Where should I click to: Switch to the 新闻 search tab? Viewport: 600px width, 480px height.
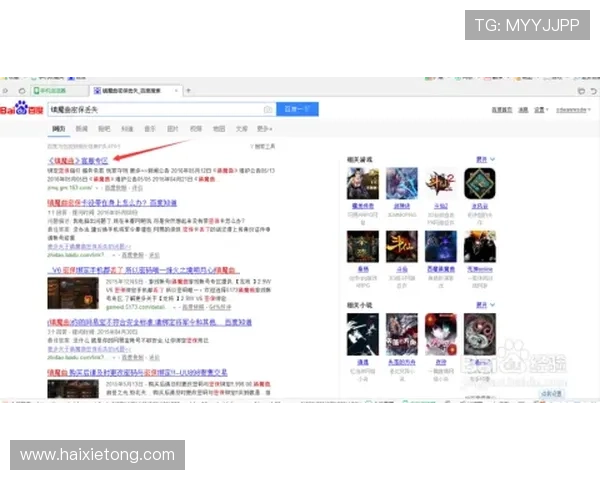click(81, 129)
